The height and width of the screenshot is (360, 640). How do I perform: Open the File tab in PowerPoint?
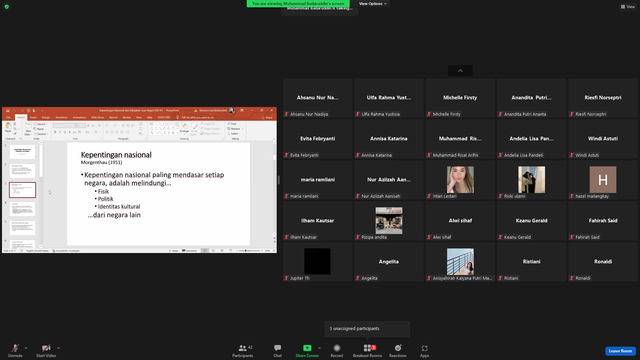coord(8,118)
